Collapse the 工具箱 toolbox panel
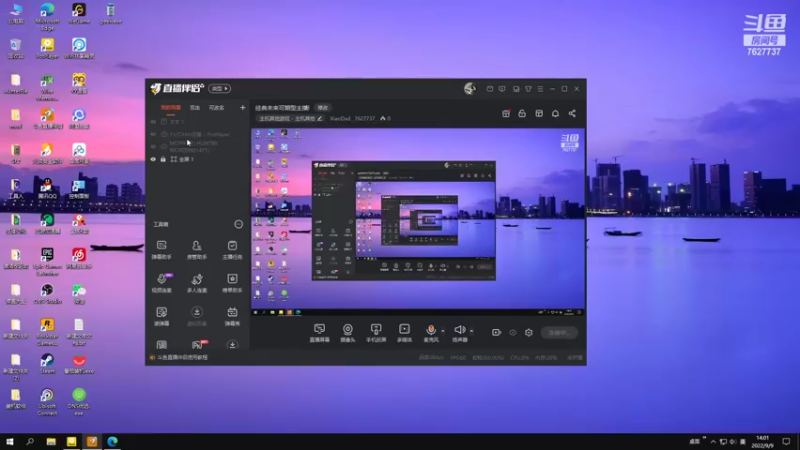This screenshot has height=450, width=800. 238,224
